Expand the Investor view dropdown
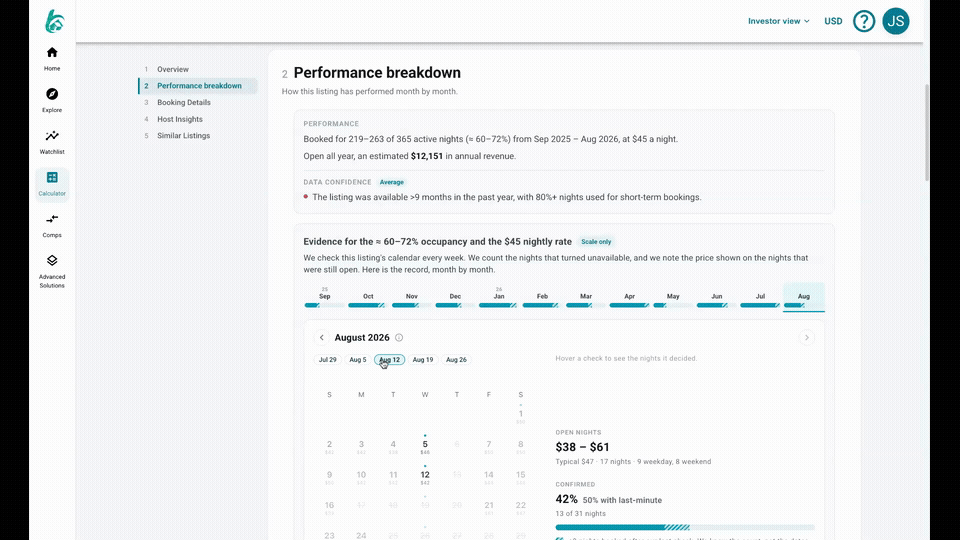960x540 pixels. coord(779,21)
